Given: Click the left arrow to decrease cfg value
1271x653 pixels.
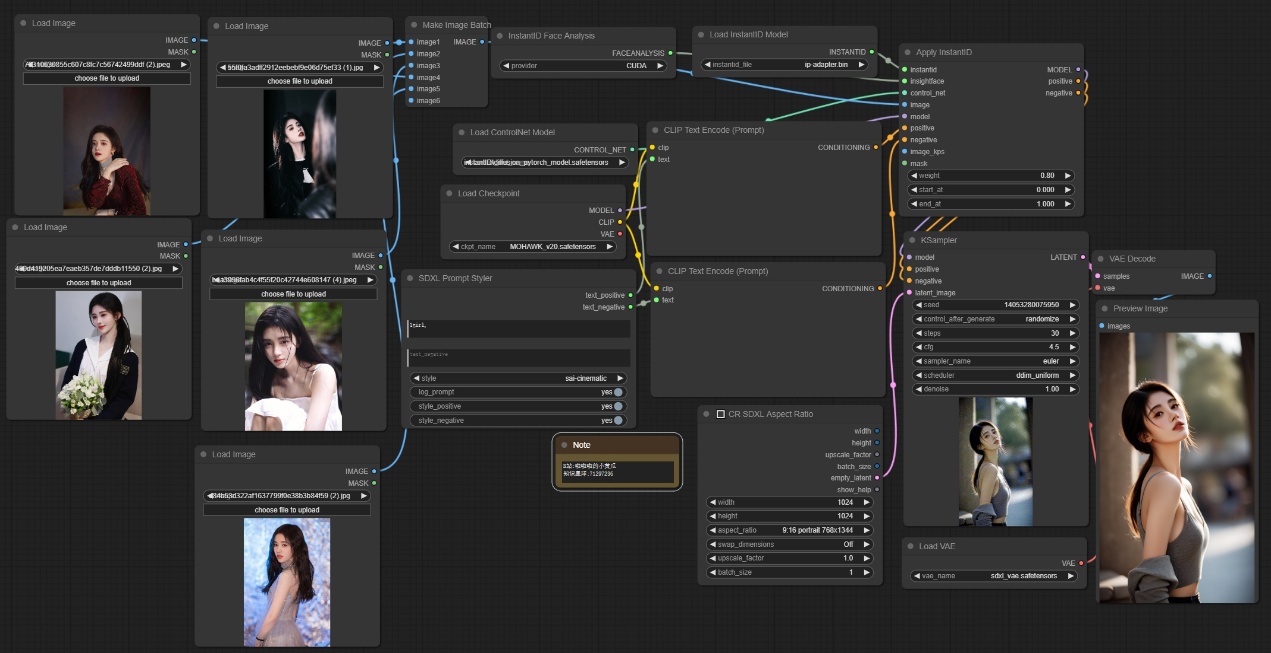Looking at the screenshot, I should [x=917, y=347].
